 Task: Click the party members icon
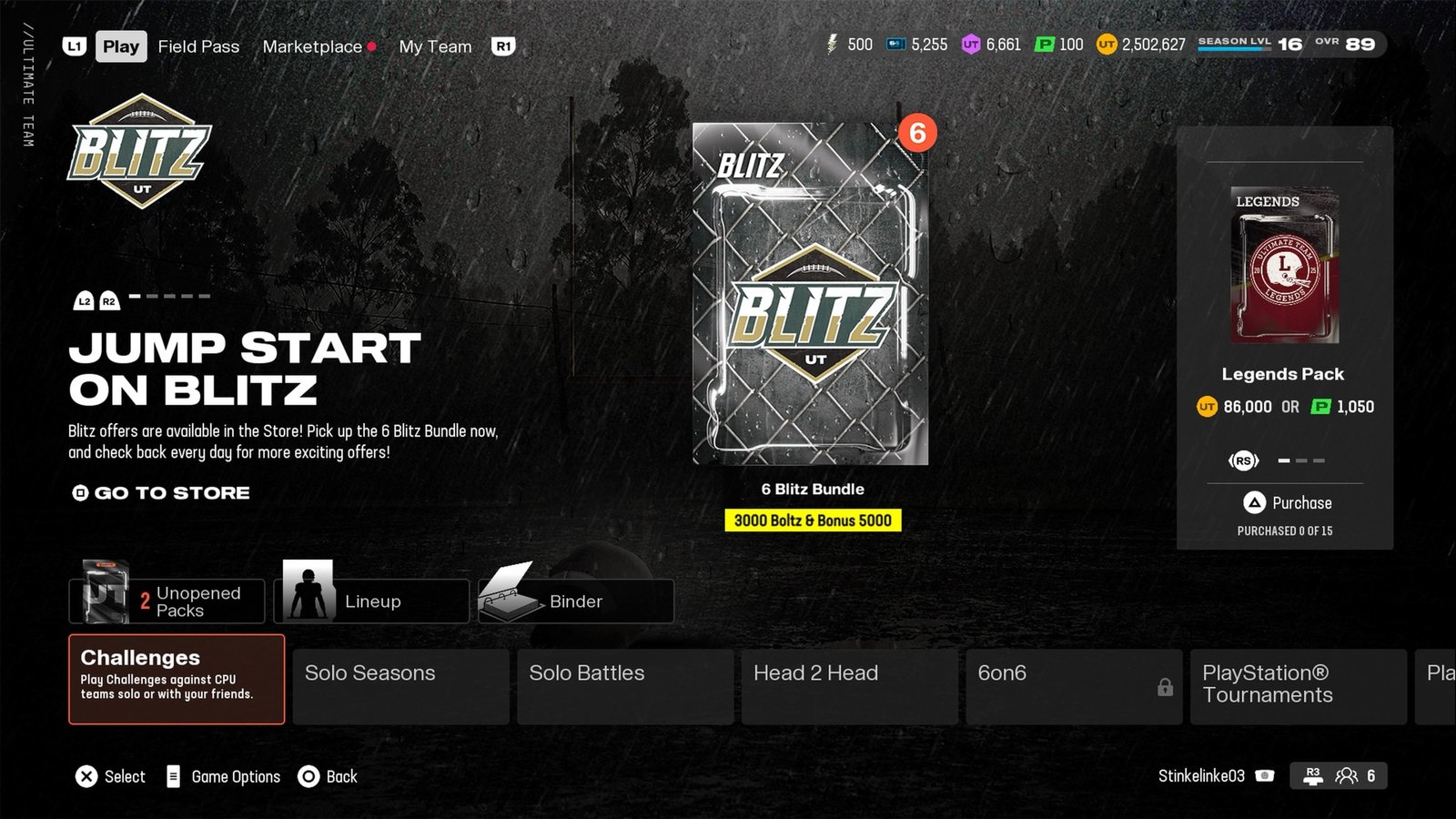[1346, 776]
